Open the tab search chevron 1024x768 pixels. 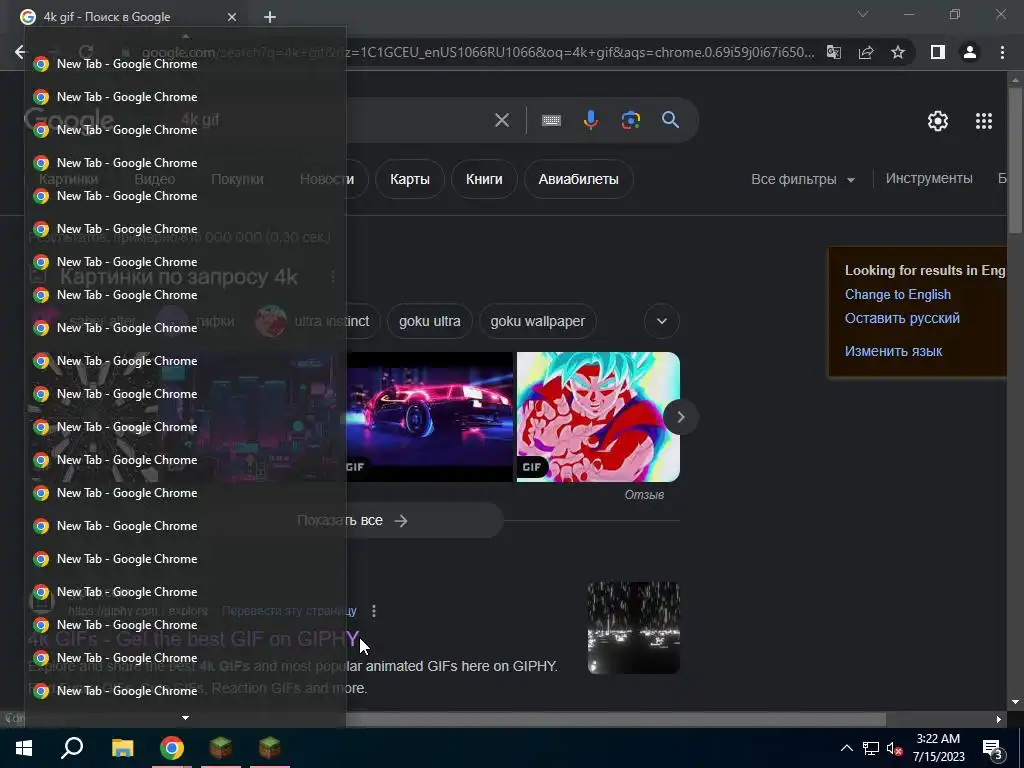click(863, 14)
